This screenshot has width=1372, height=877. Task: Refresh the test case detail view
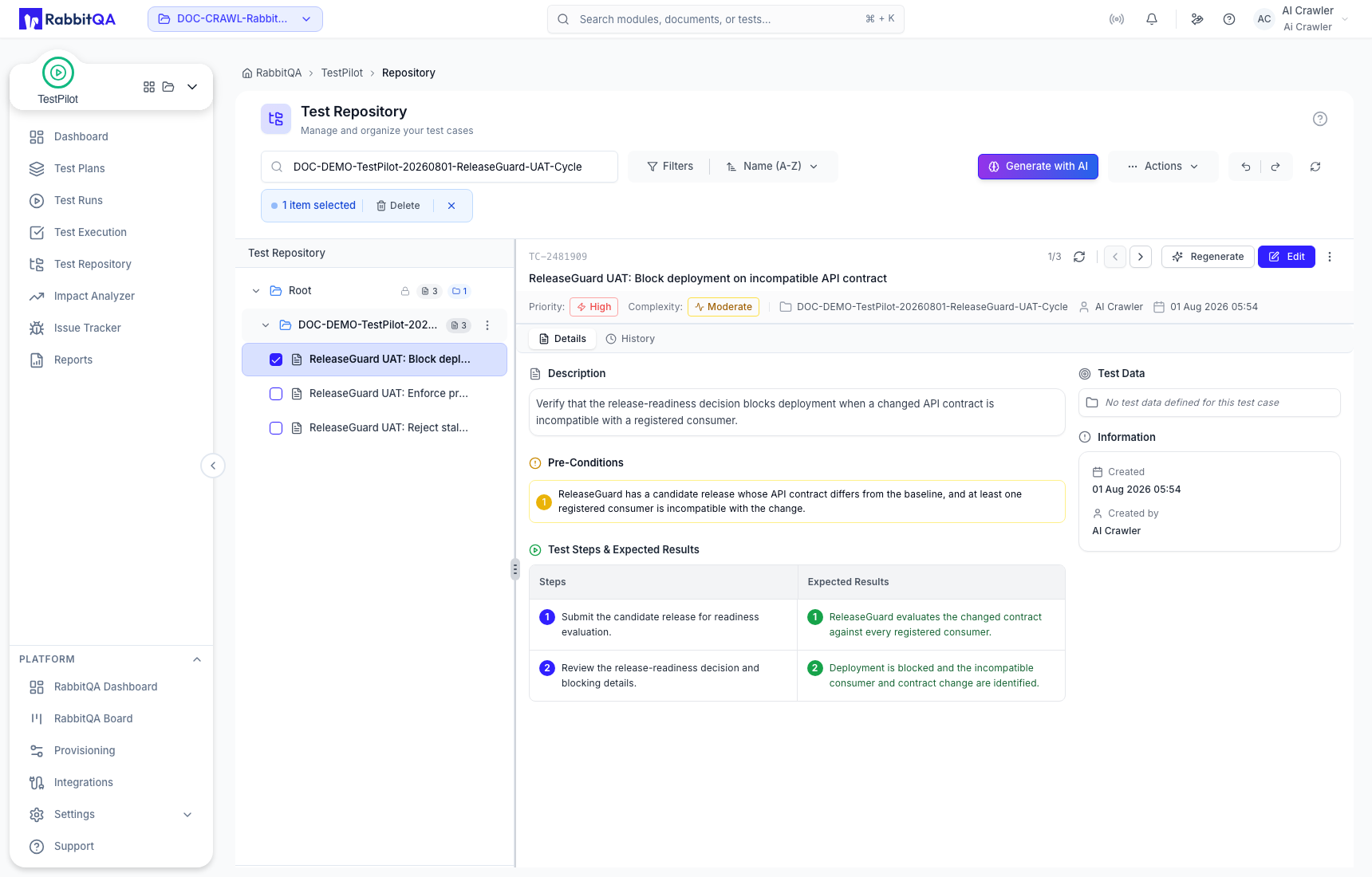pyautogui.click(x=1079, y=257)
